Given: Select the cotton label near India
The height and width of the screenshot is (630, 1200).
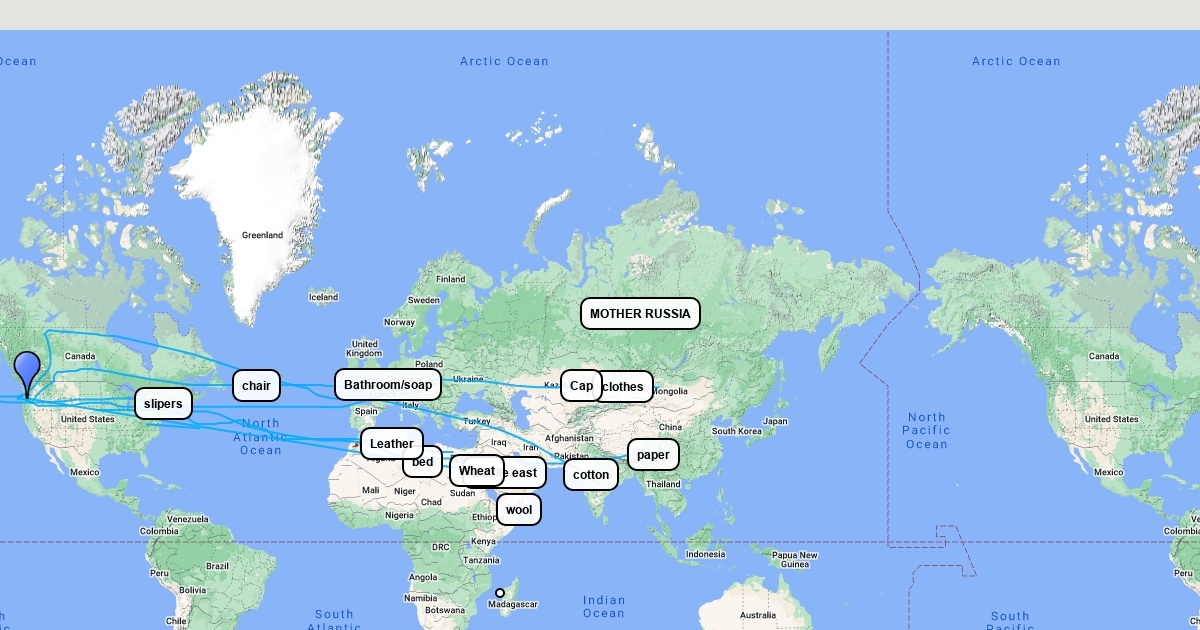Looking at the screenshot, I should point(591,474).
